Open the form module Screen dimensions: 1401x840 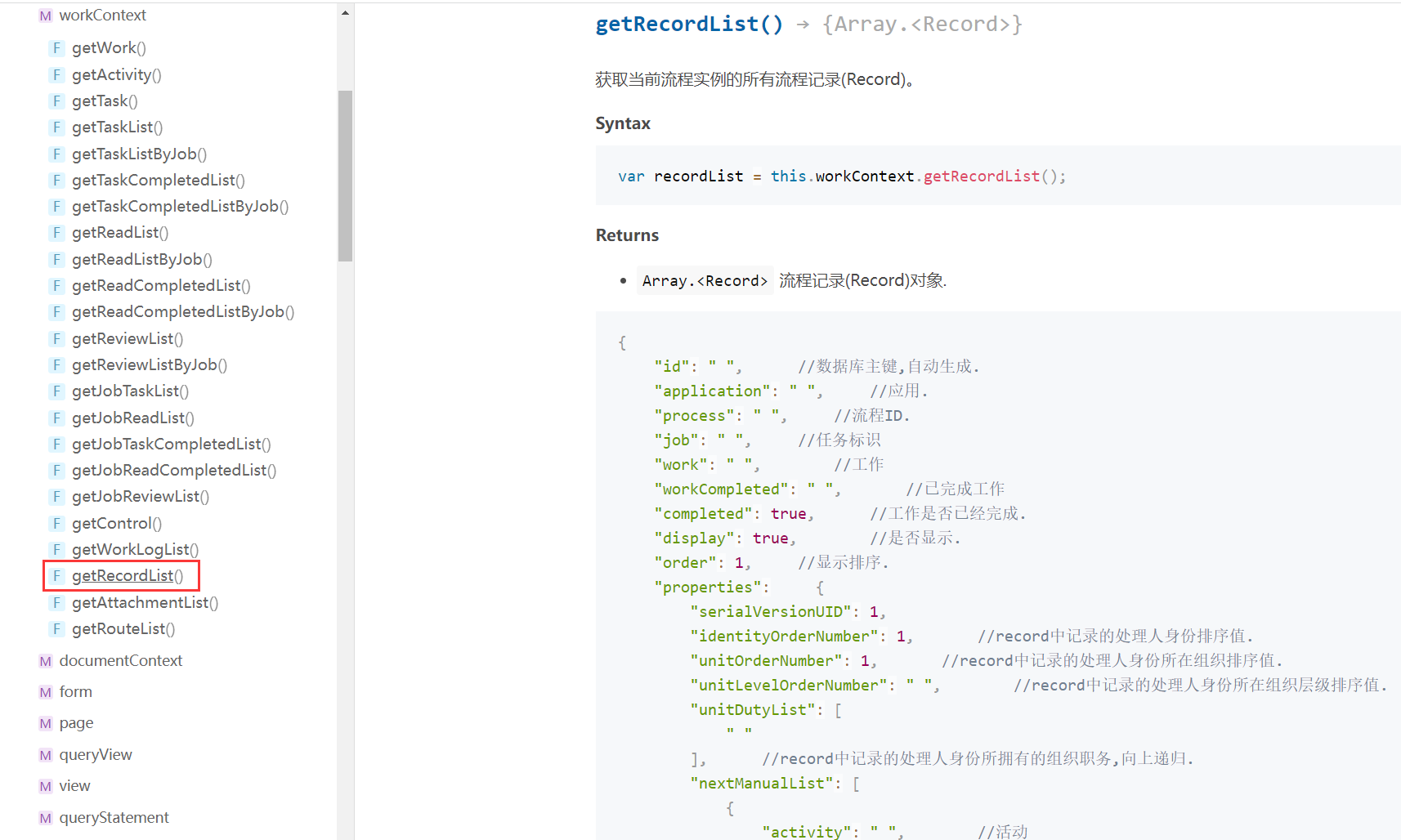76,692
